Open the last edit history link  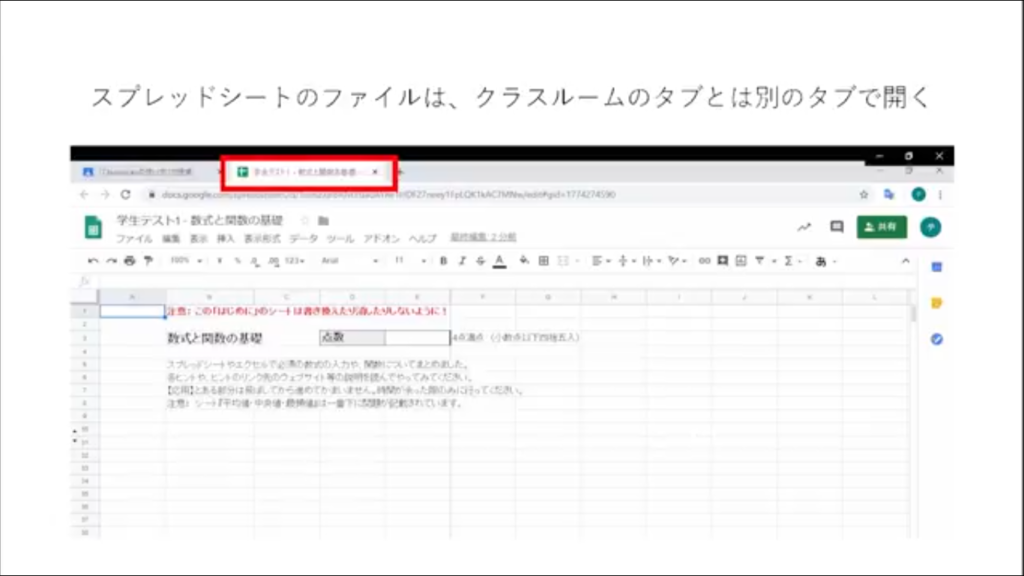click(483, 237)
